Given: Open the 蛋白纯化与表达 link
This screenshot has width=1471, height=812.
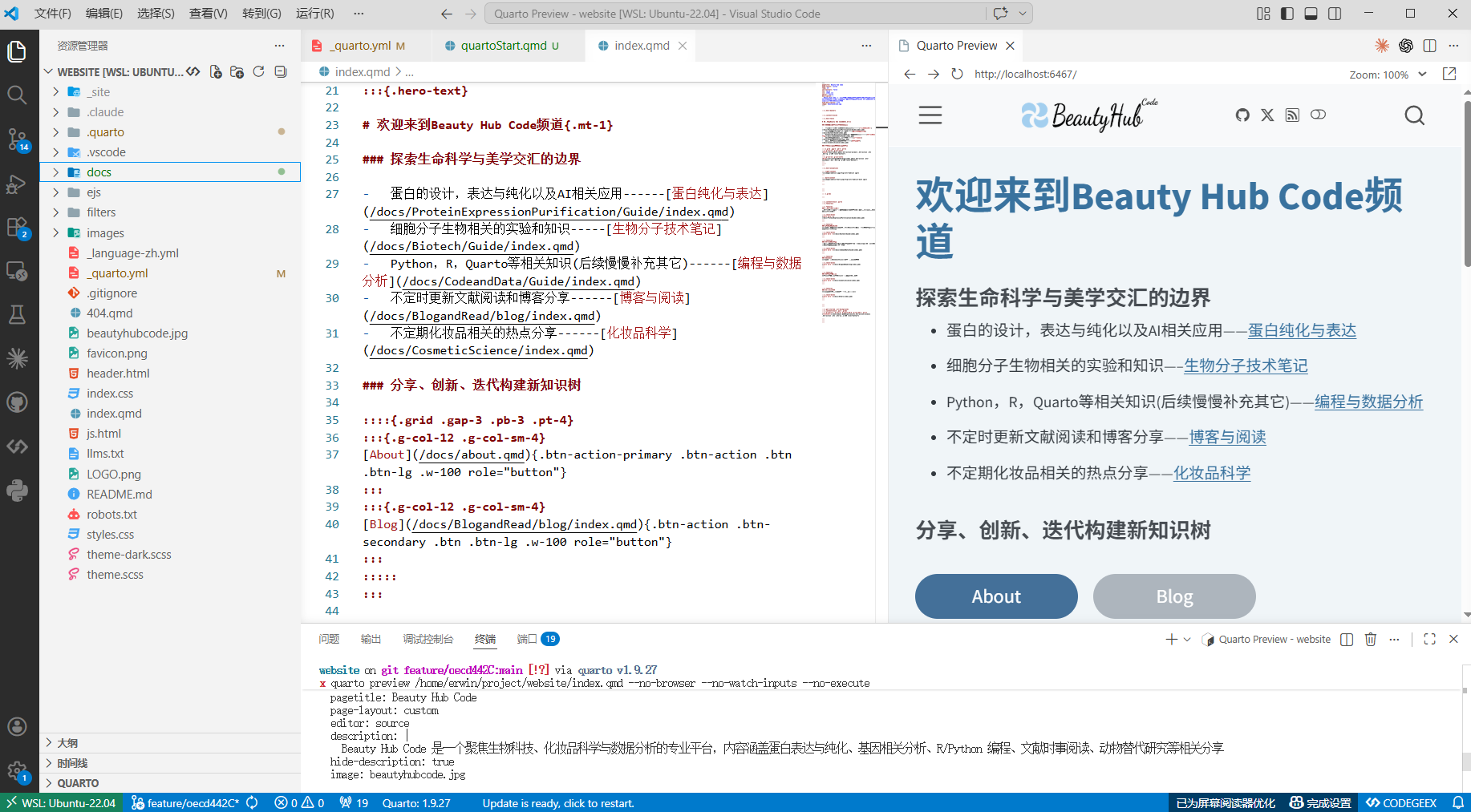Looking at the screenshot, I should point(1301,330).
